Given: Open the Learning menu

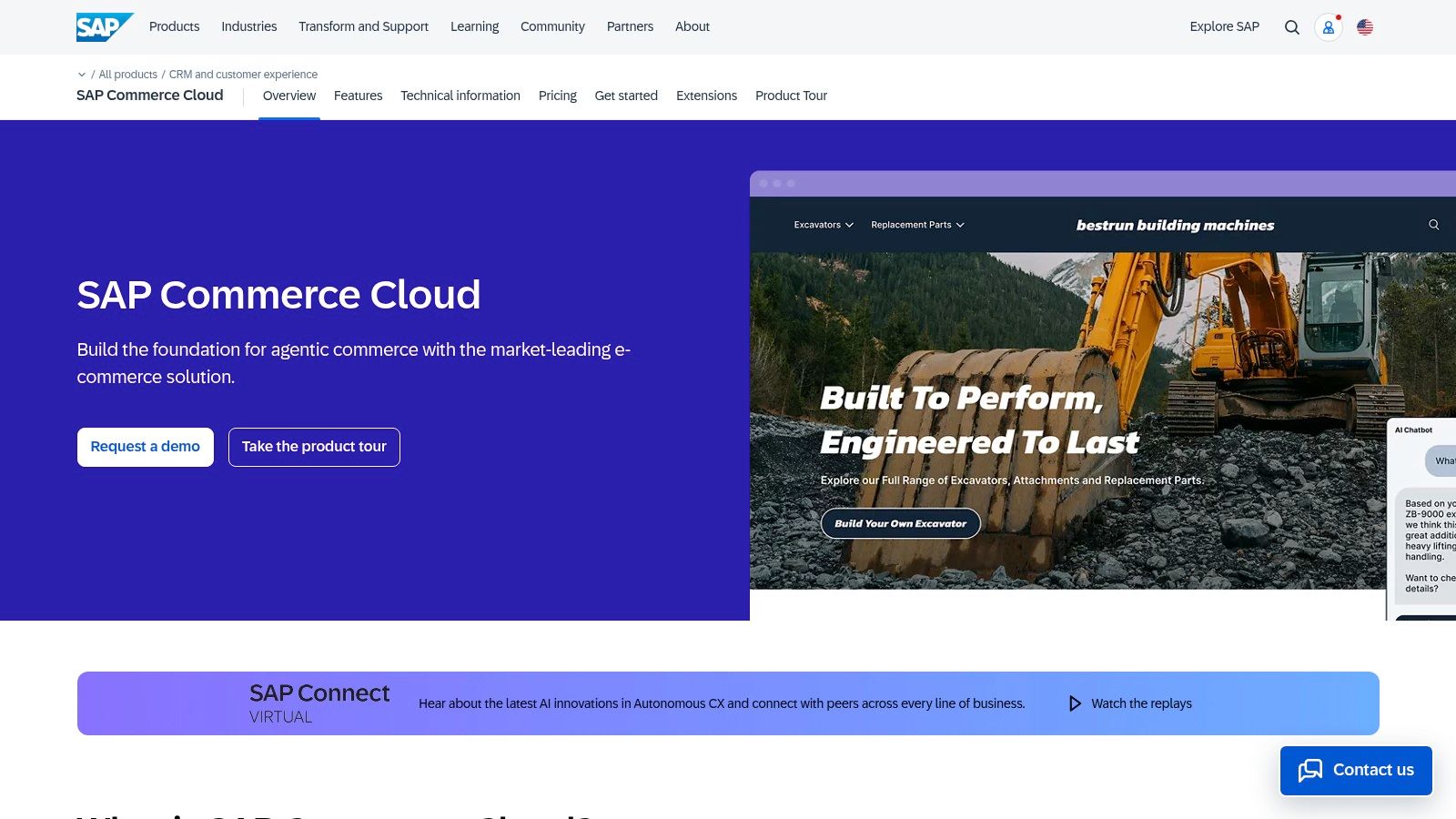Looking at the screenshot, I should 474,26.
